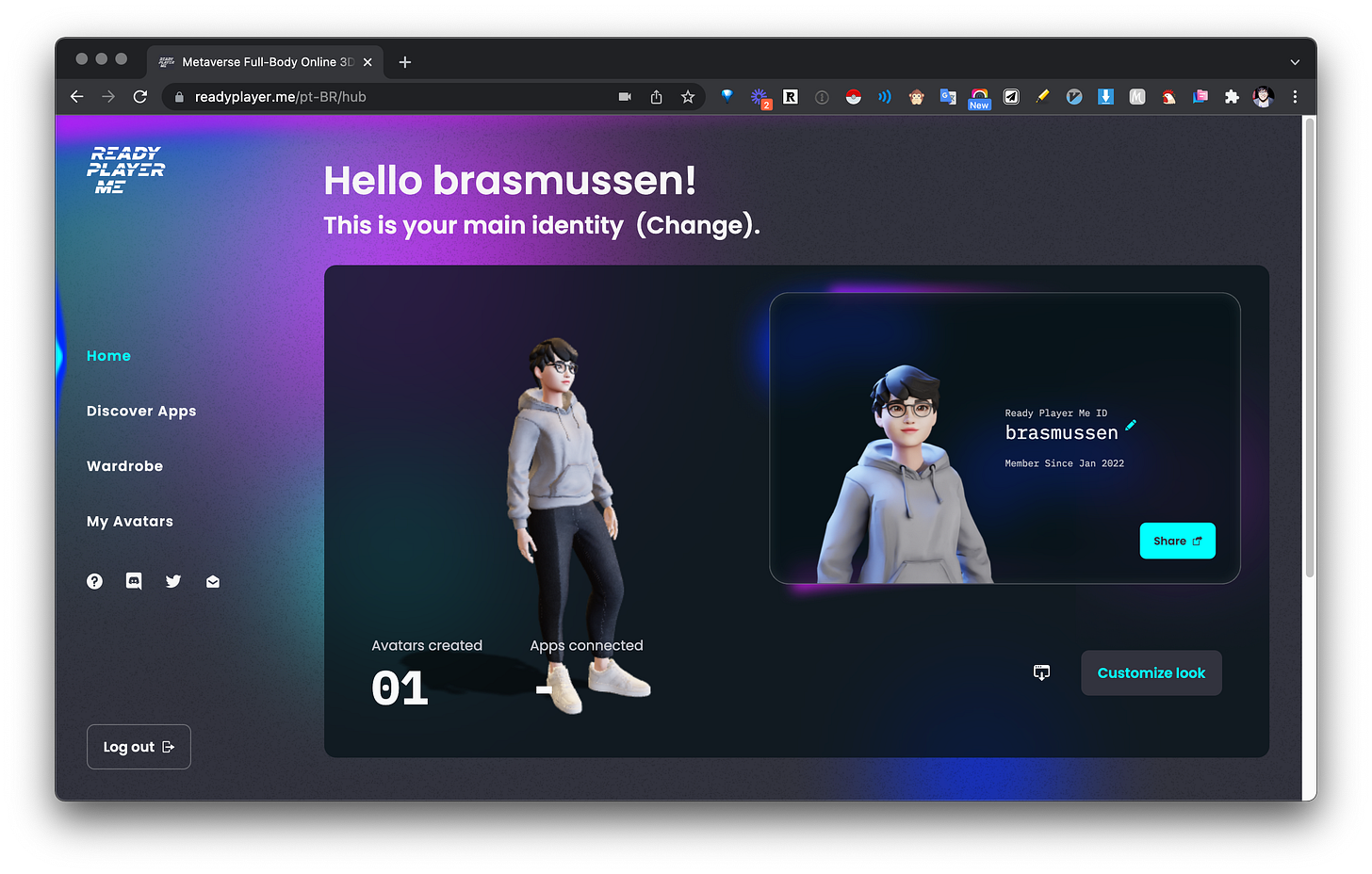Open the monkey face extension

[x=917, y=97]
